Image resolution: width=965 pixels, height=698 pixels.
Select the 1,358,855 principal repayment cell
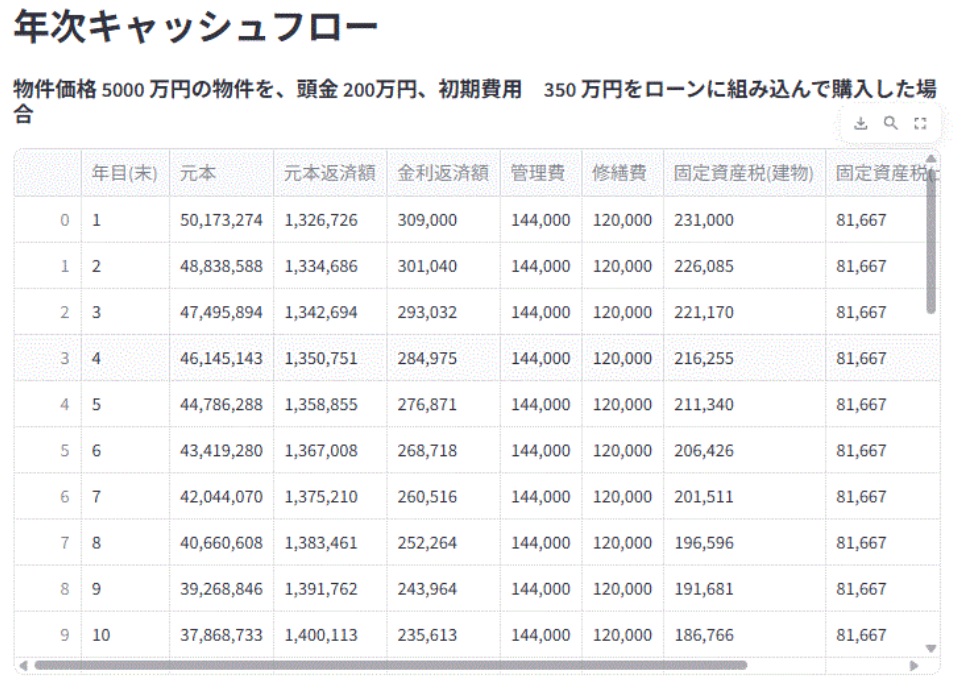coord(330,405)
